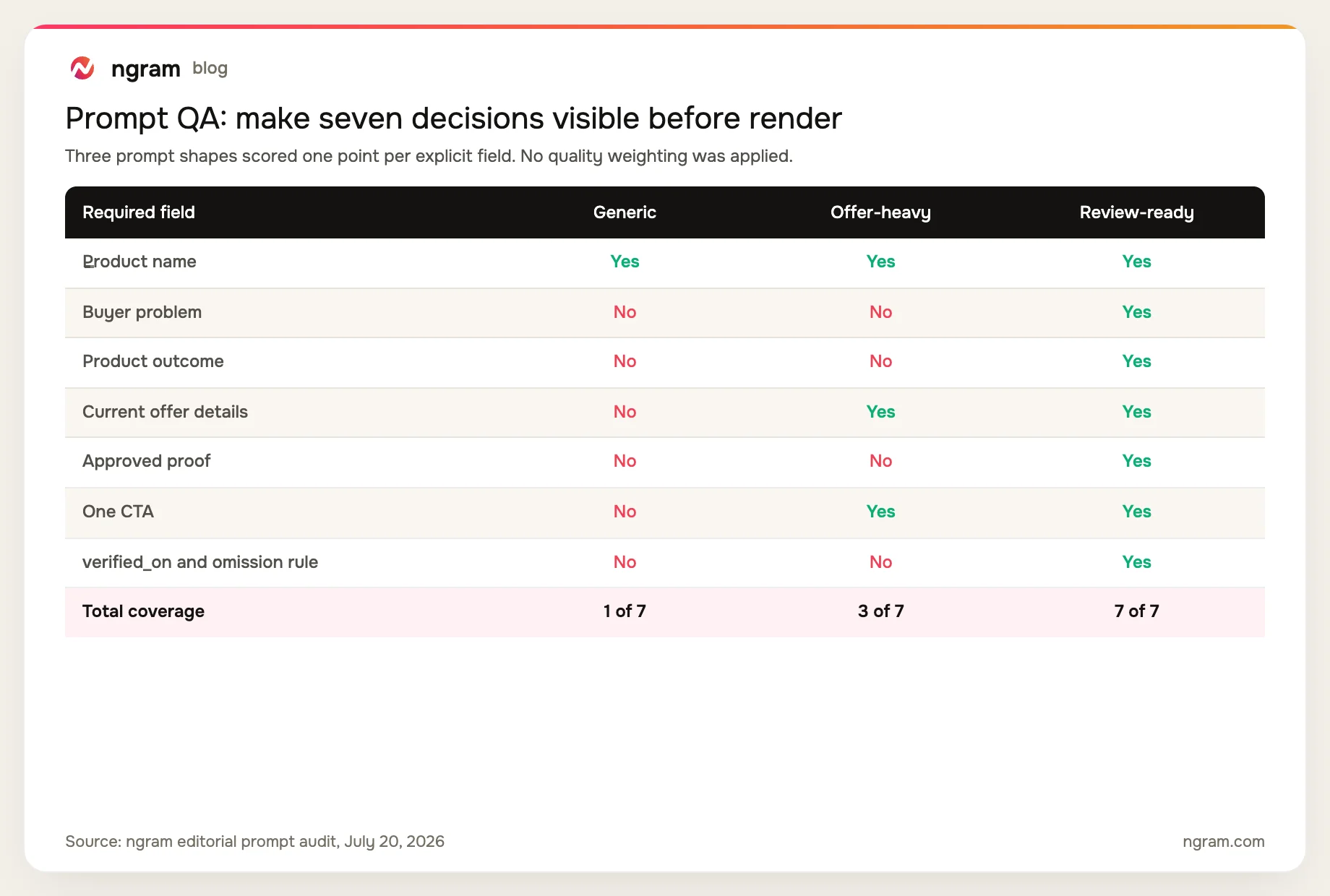
Task: Click the Review-ready column header
Action: tap(1136, 212)
